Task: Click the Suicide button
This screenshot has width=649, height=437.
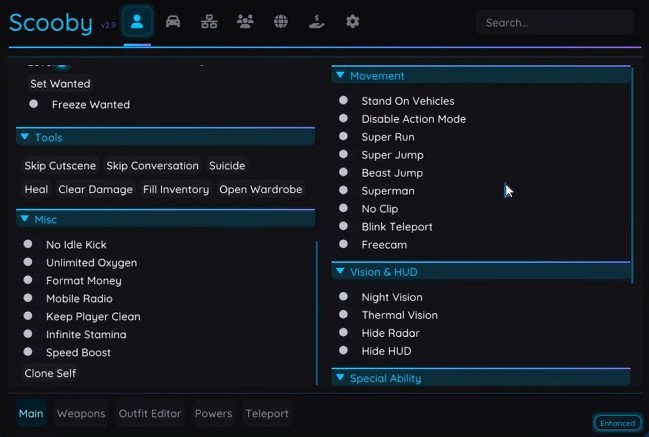Action: pos(227,166)
